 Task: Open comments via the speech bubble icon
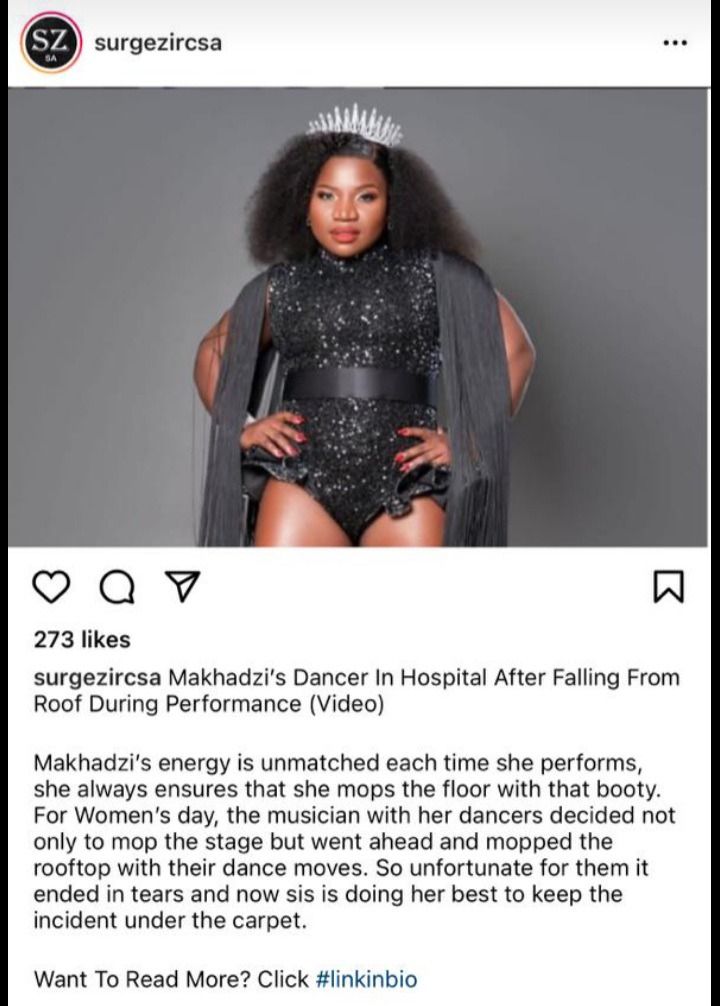point(117,587)
